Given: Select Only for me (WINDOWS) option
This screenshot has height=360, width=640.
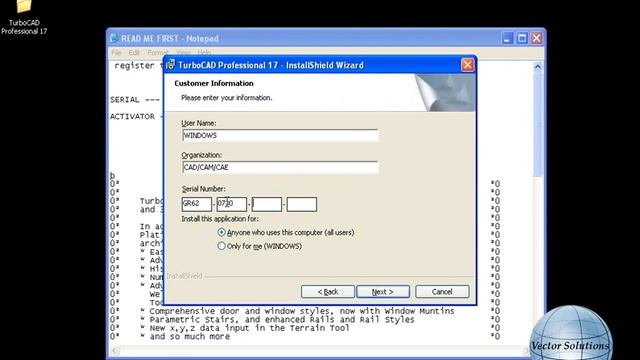Looking at the screenshot, I should (x=221, y=246).
